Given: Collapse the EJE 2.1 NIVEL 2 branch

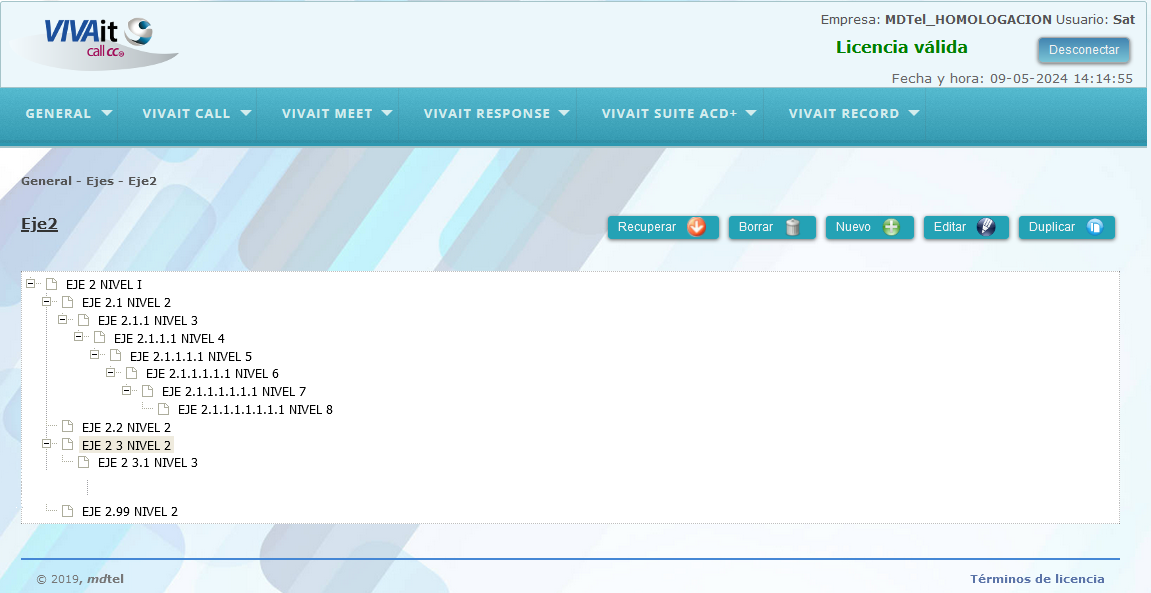Looking at the screenshot, I should coord(46,302).
